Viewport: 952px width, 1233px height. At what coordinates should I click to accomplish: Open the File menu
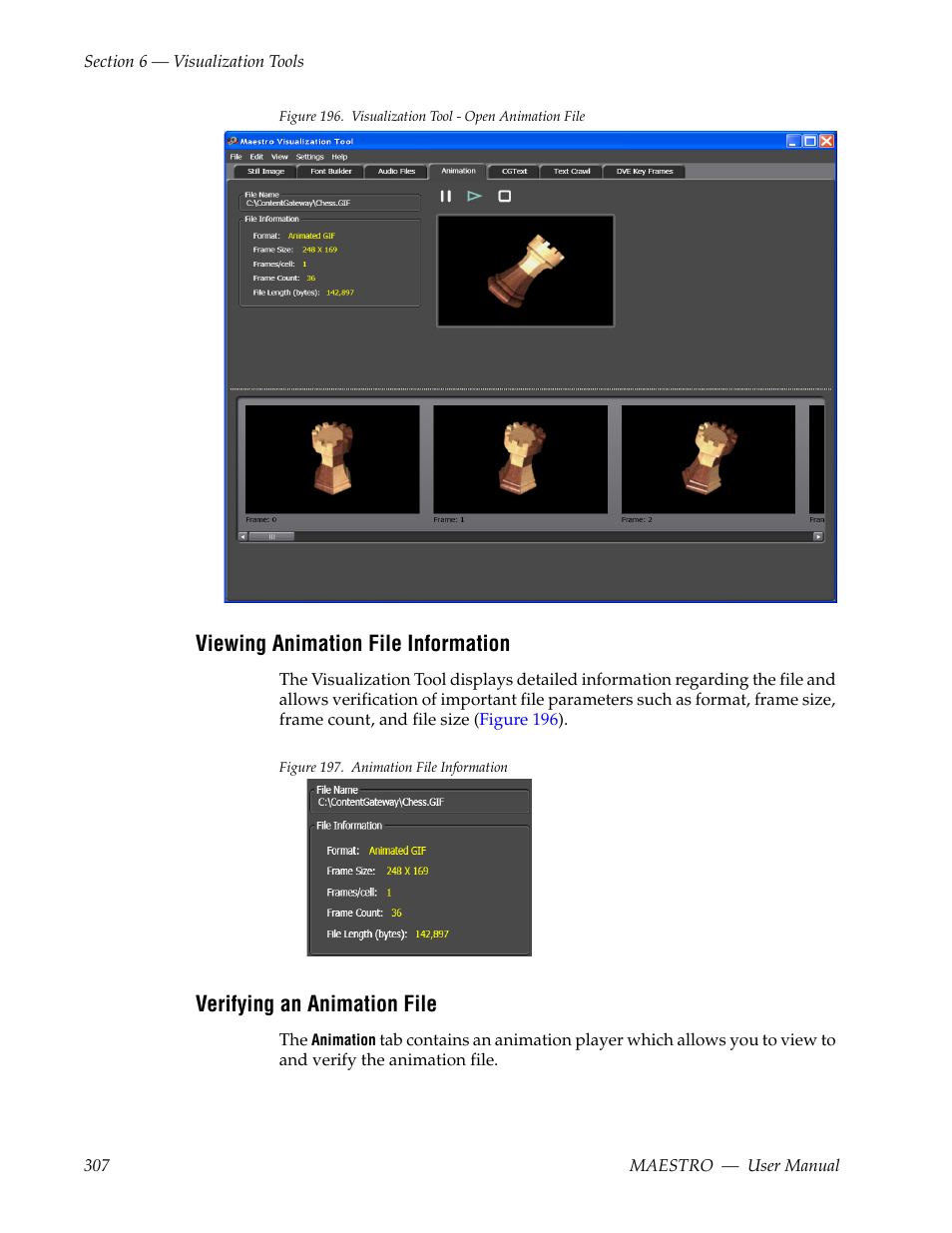[236, 157]
